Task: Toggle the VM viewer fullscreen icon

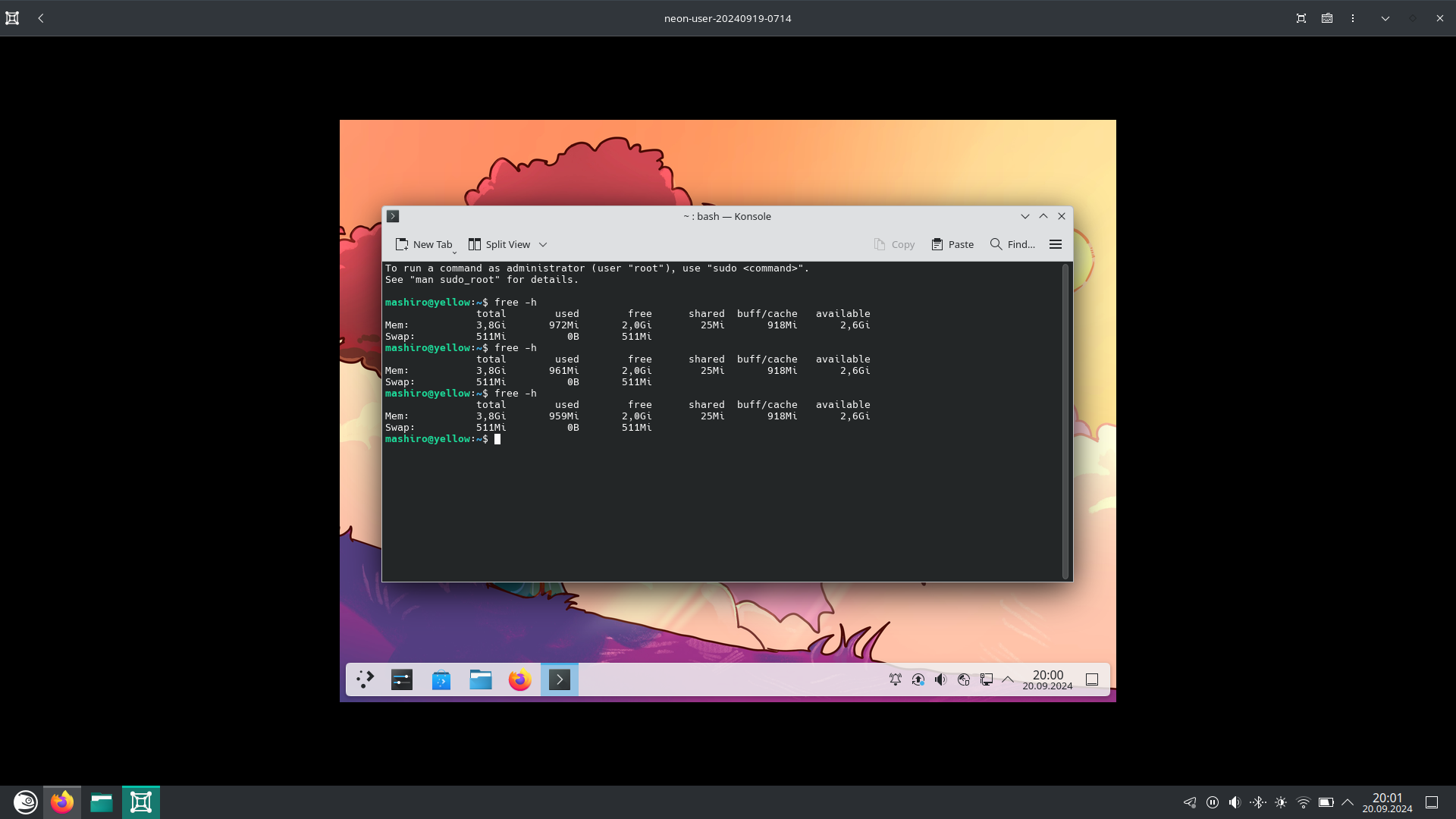Action: point(1301,18)
